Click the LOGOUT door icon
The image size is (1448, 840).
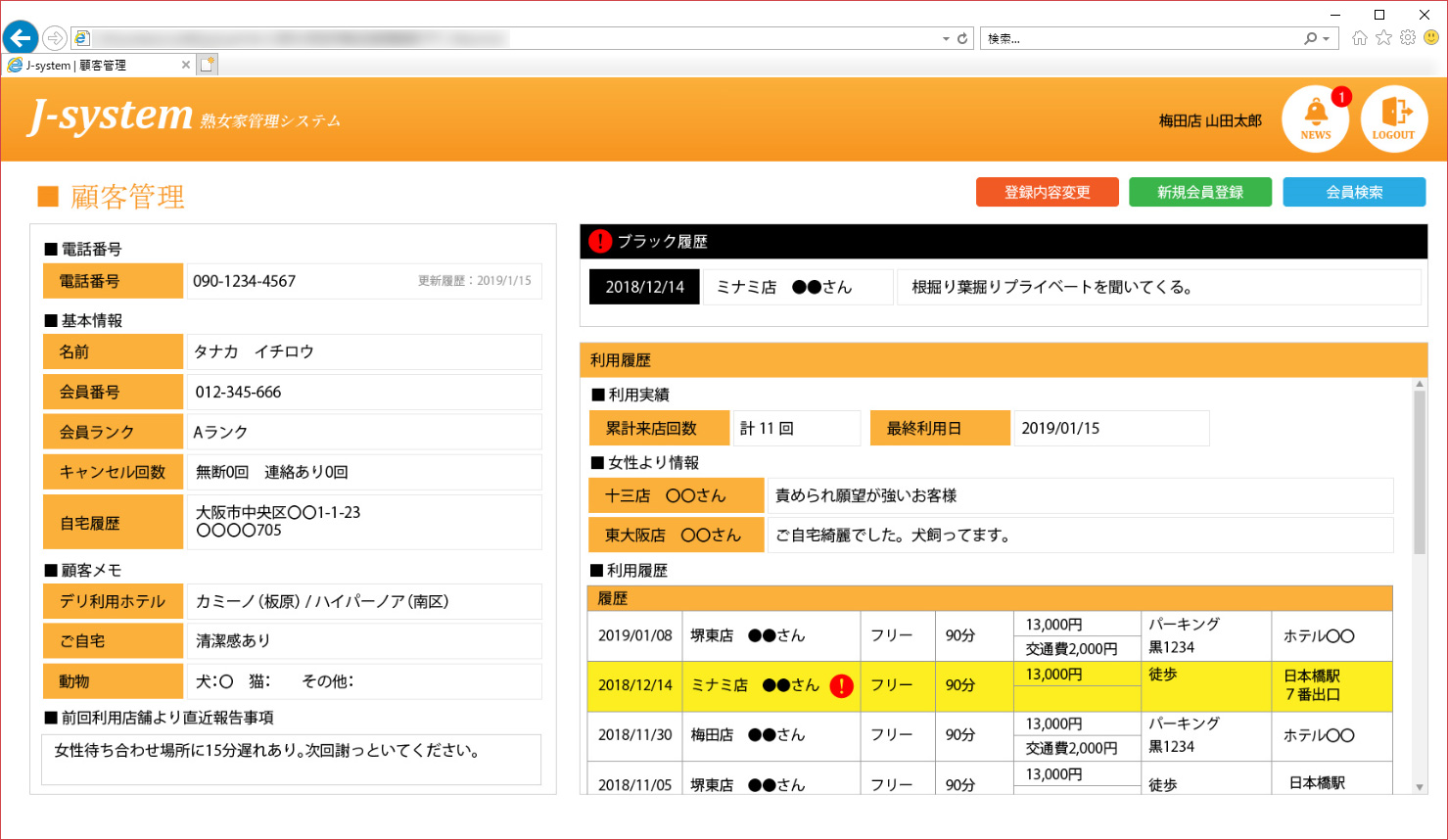[x=1393, y=118]
